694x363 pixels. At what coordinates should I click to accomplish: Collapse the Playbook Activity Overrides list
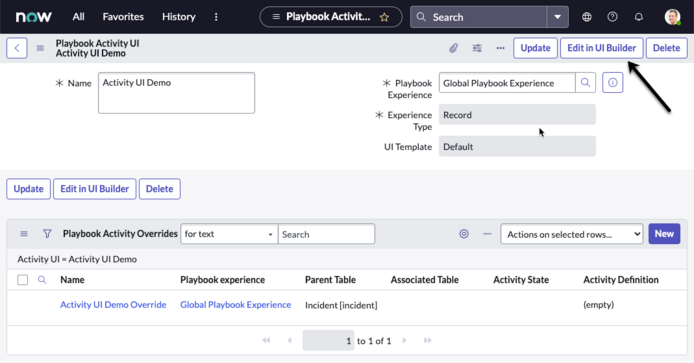tap(487, 234)
